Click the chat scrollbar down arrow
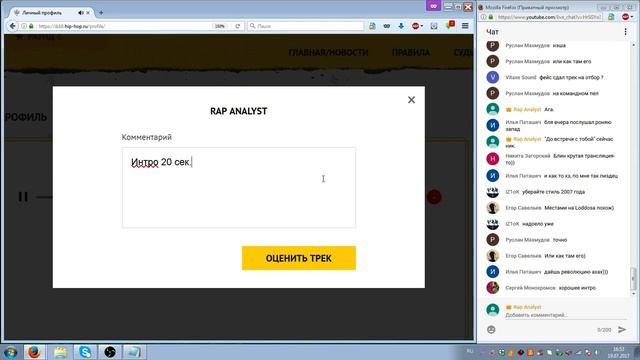This screenshot has height=360, width=640. (x=633, y=293)
